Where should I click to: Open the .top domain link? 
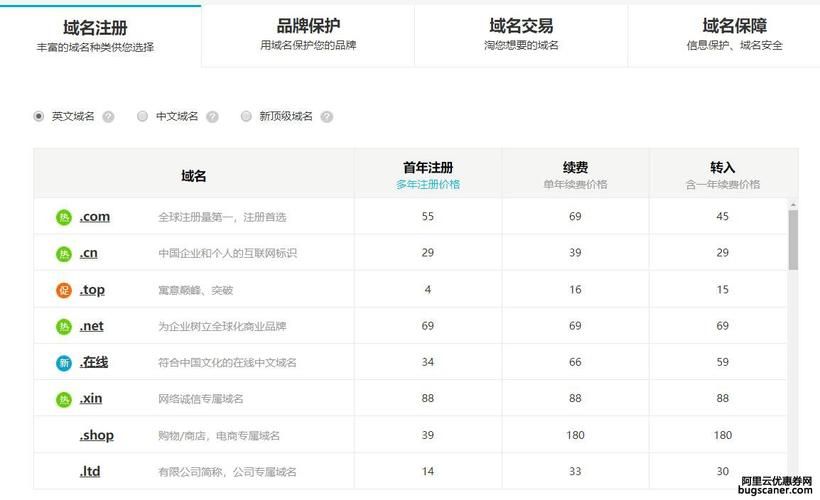pyautogui.click(x=92, y=290)
